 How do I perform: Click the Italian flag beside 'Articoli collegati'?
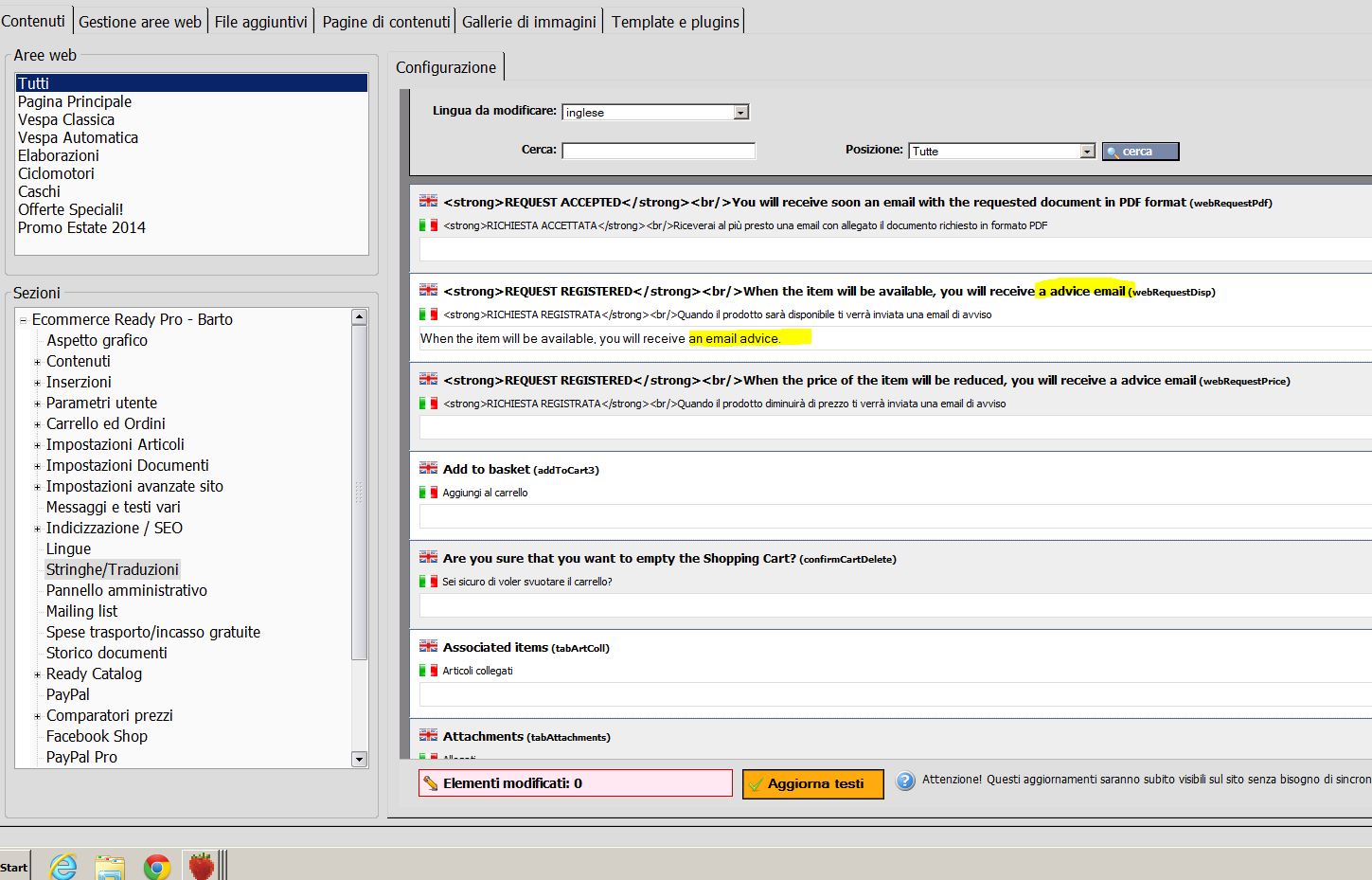pyautogui.click(x=429, y=671)
